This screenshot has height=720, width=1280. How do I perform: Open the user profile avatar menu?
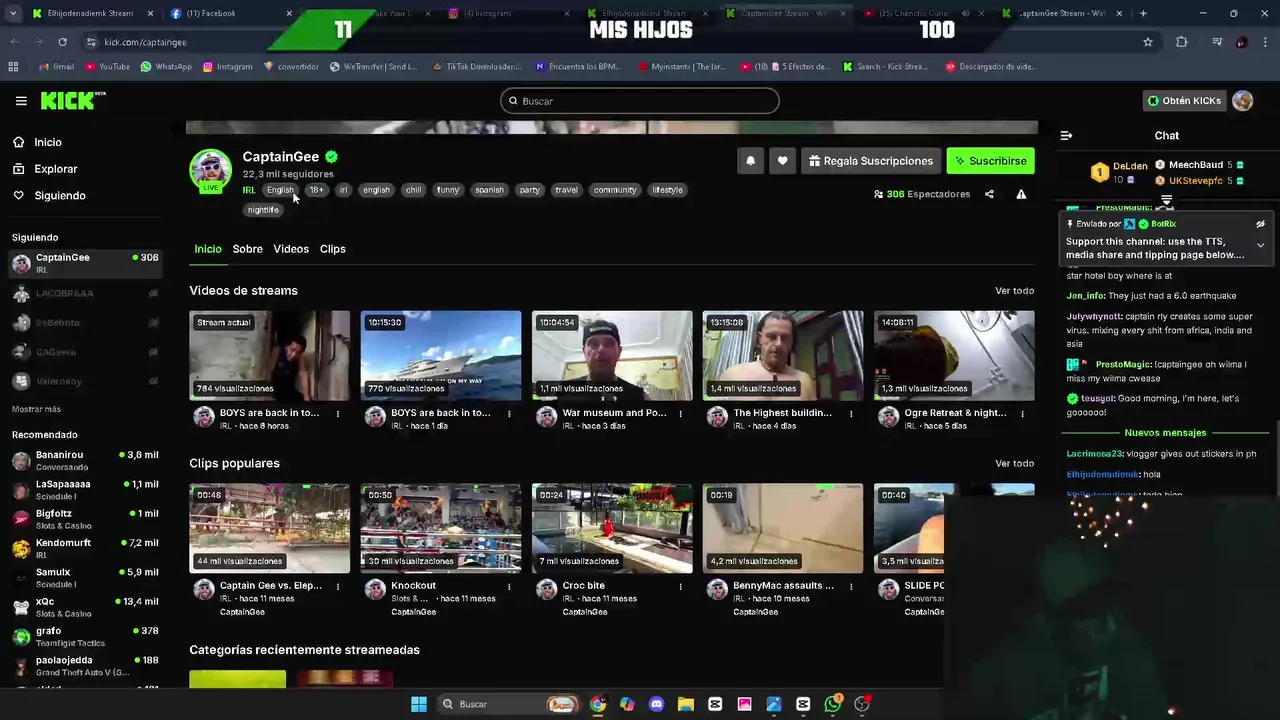pyautogui.click(x=1243, y=101)
